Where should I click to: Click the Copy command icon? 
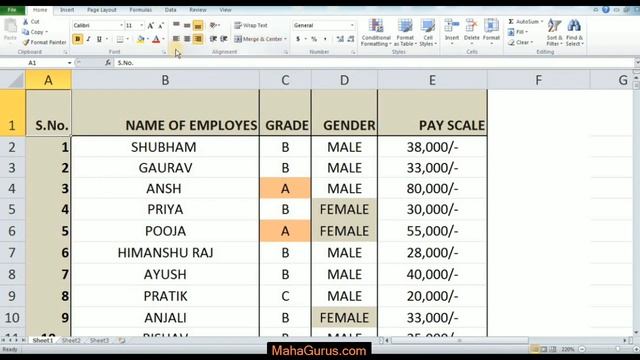coord(26,32)
